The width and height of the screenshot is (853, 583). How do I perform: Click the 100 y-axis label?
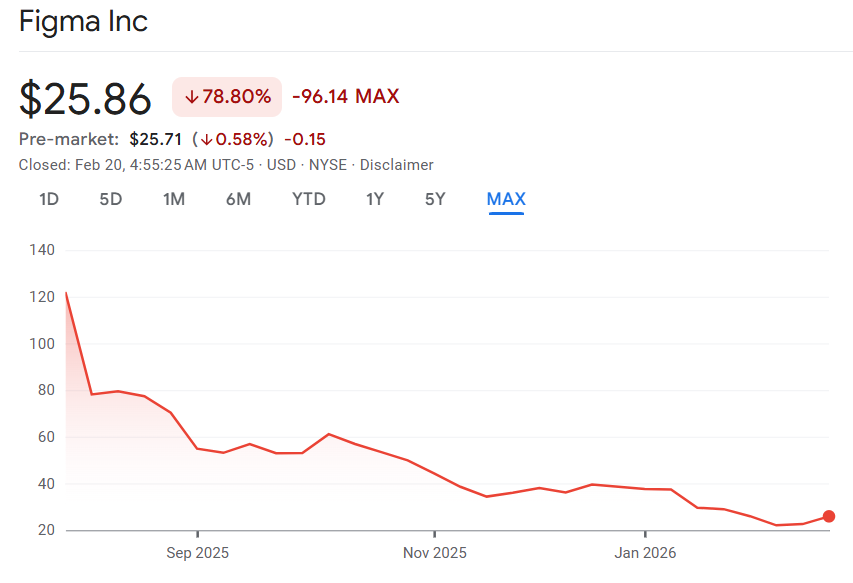[42, 344]
